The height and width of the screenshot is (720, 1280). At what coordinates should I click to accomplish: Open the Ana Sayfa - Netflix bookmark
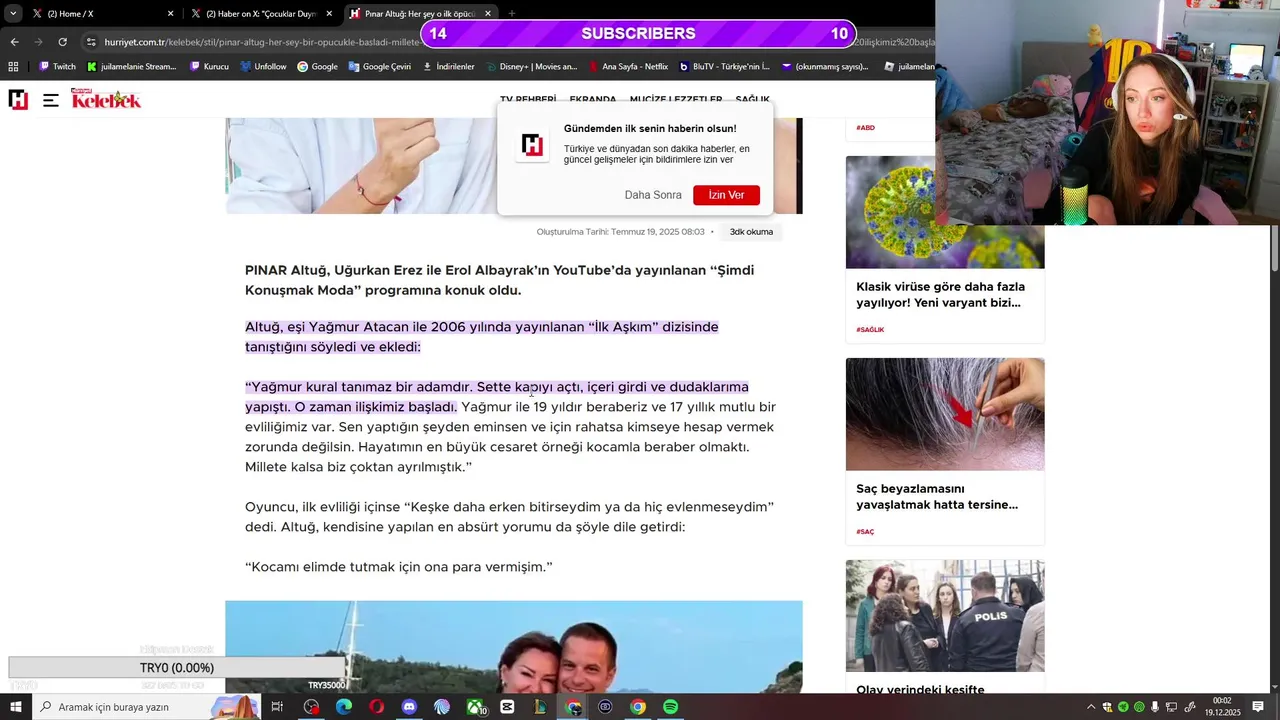click(x=628, y=67)
